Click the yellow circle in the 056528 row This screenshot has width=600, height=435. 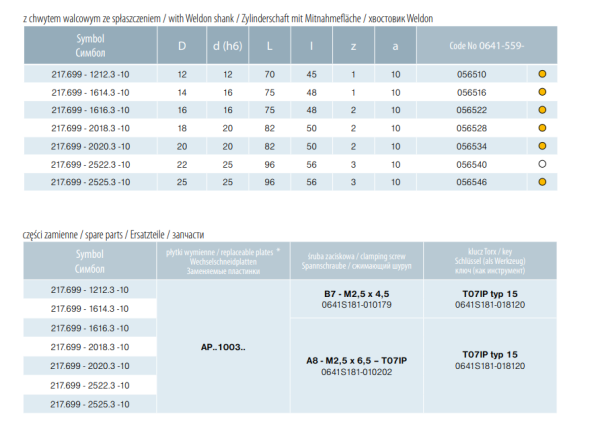[542, 128]
